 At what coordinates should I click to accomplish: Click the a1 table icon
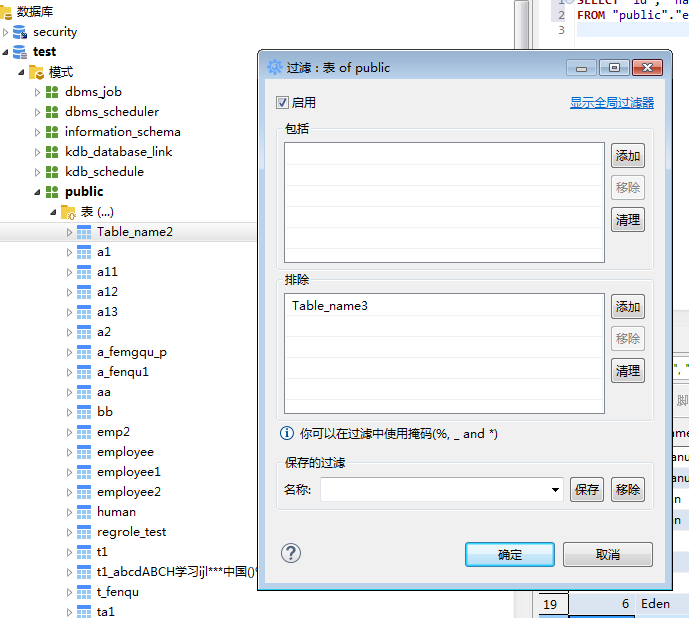click(84, 252)
